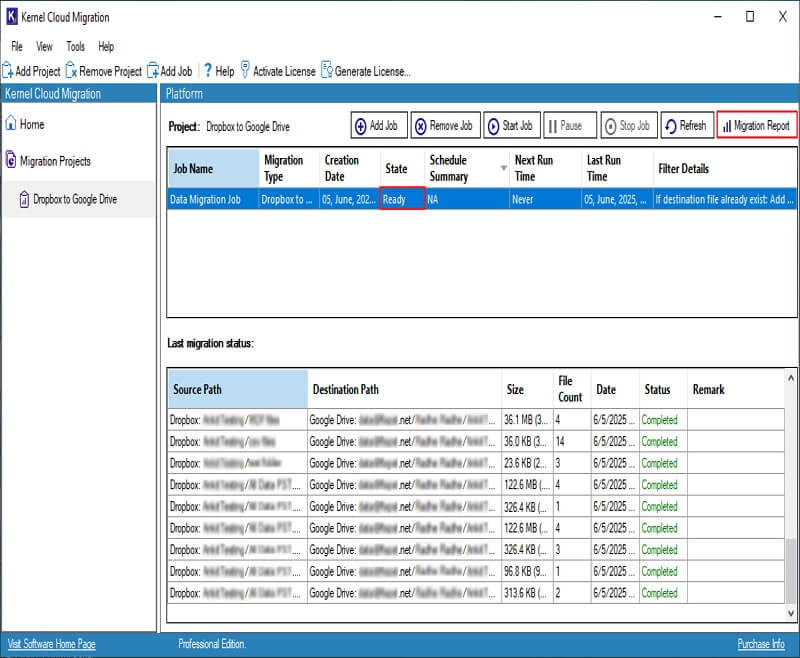The height and width of the screenshot is (658, 800).
Task: Click the Ready state cell
Action: (402, 199)
